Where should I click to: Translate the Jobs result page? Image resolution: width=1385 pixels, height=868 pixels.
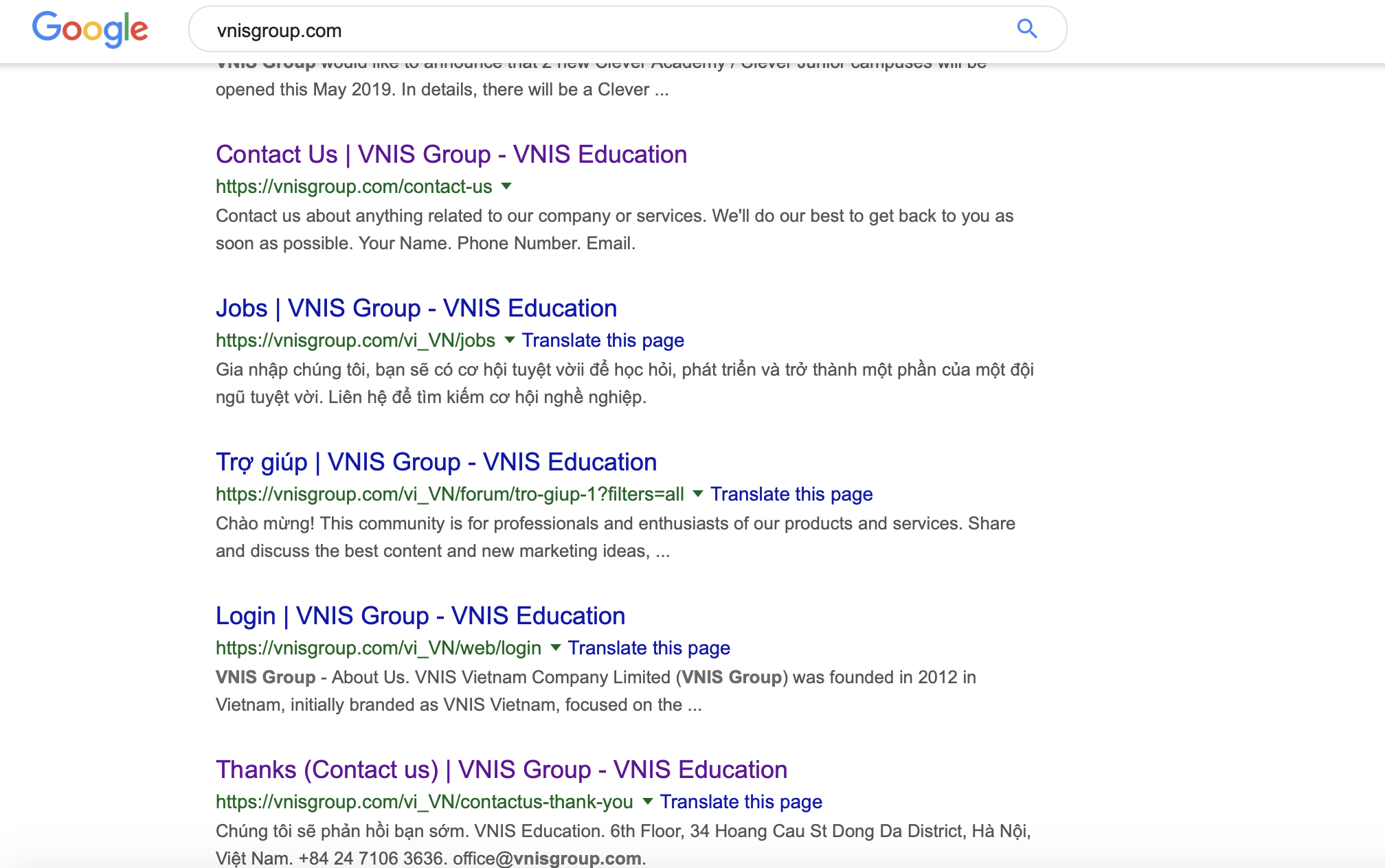603,341
